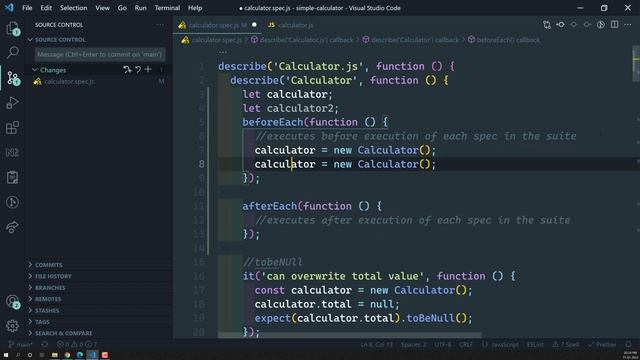Viewport: 640px width, 360px height.
Task: Click the stage all changes plus icon
Action: pos(148,70)
